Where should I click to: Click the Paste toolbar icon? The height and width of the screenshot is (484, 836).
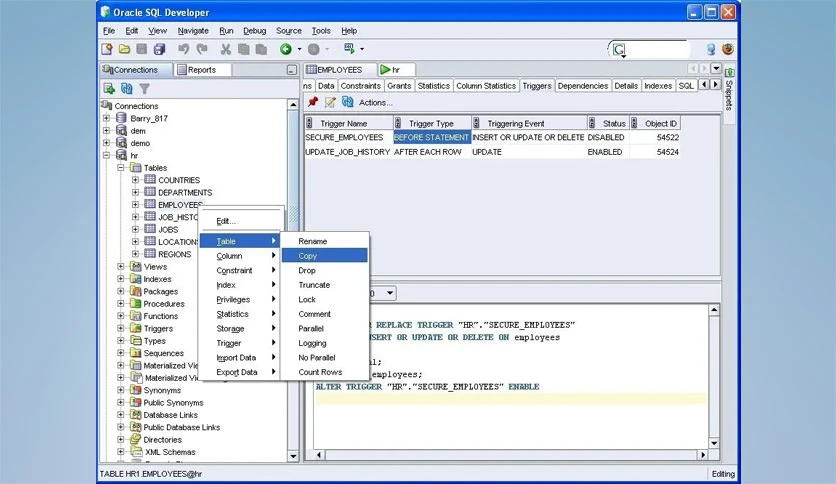[x=261, y=49]
